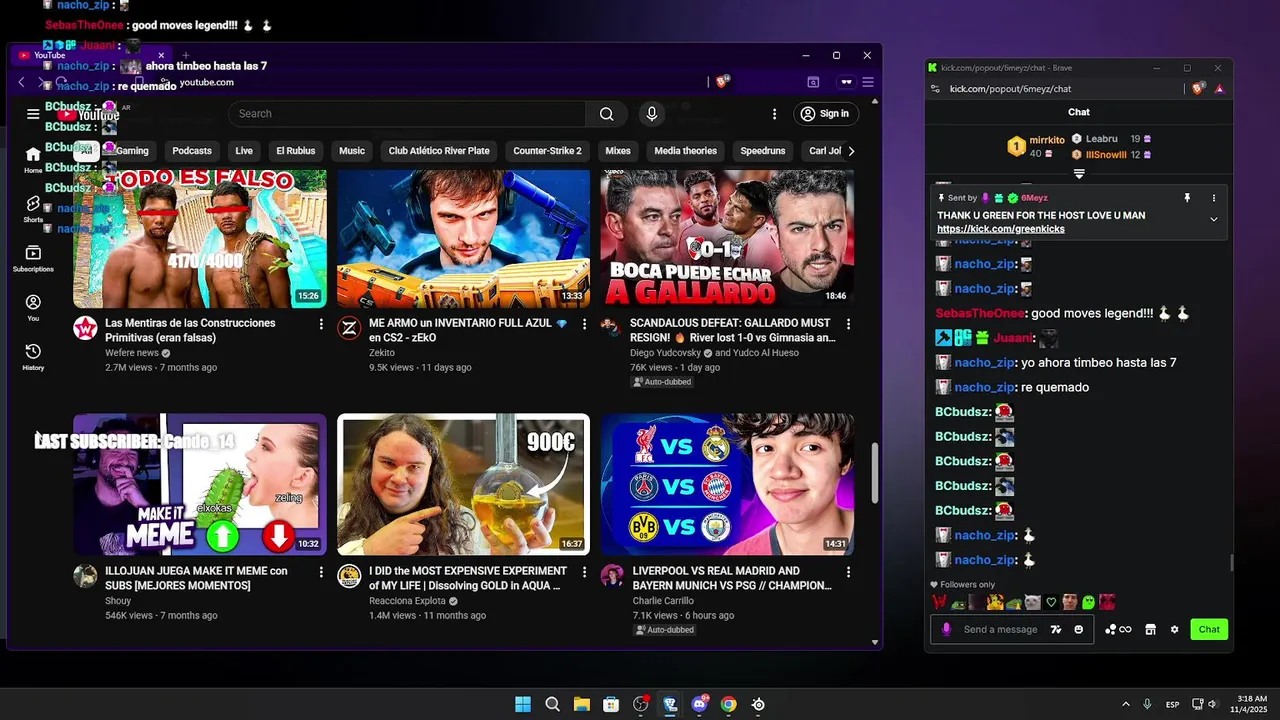The image size is (1280, 720).
Task: Click inside the YouTube search field
Action: (407, 114)
